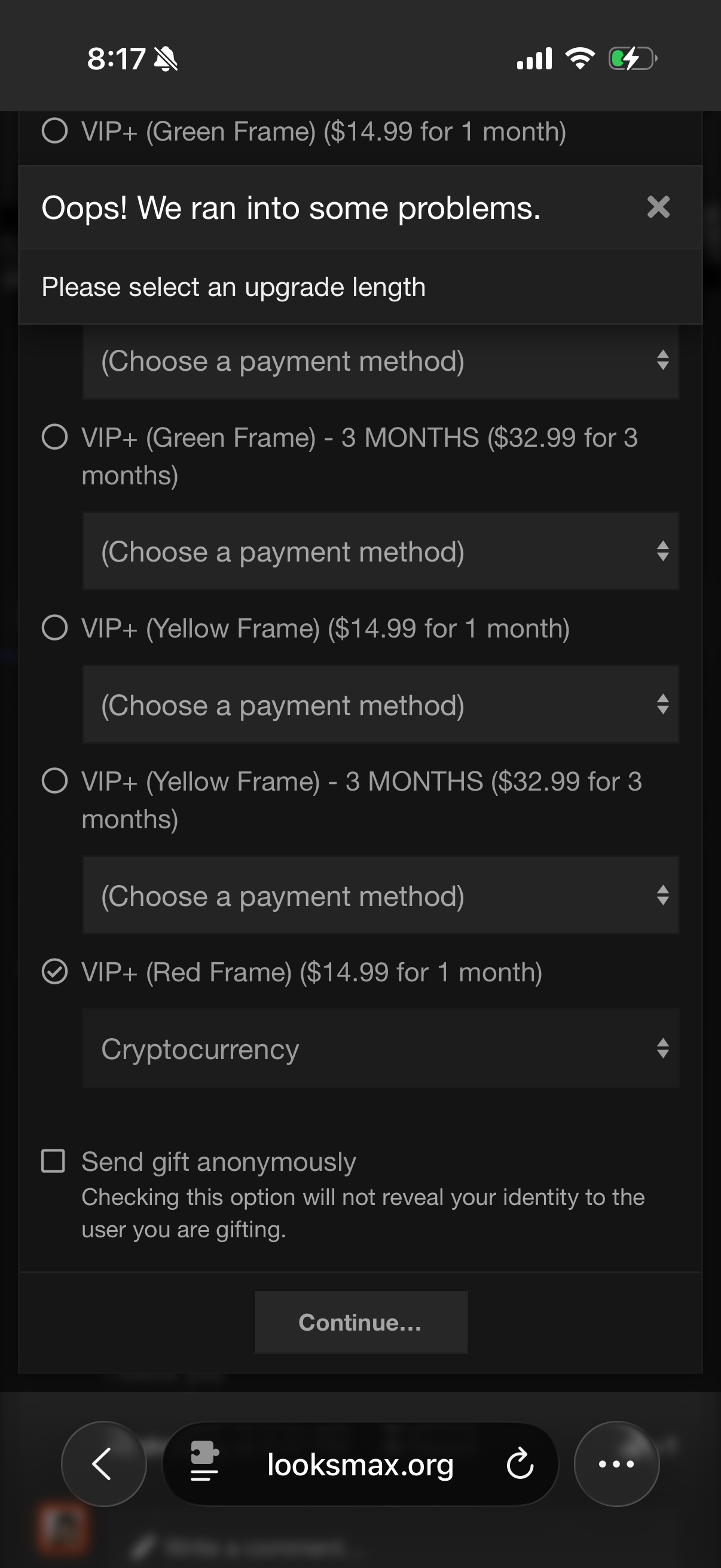Open the browser three-dots menu
The height and width of the screenshot is (1568, 721).
[x=616, y=1463]
